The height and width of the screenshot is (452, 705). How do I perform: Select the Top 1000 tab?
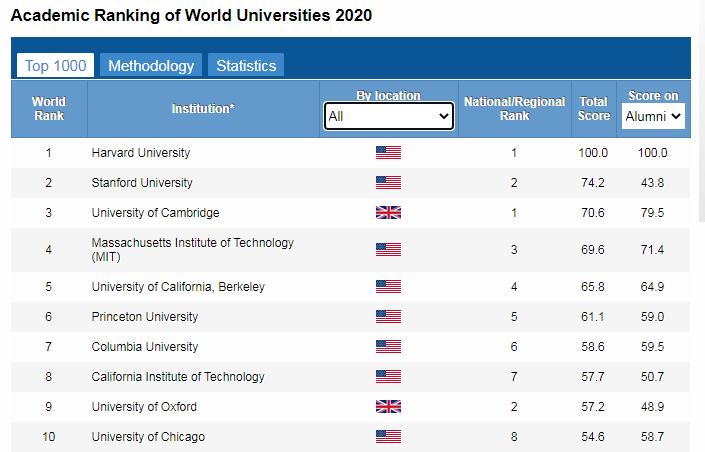tap(55, 65)
